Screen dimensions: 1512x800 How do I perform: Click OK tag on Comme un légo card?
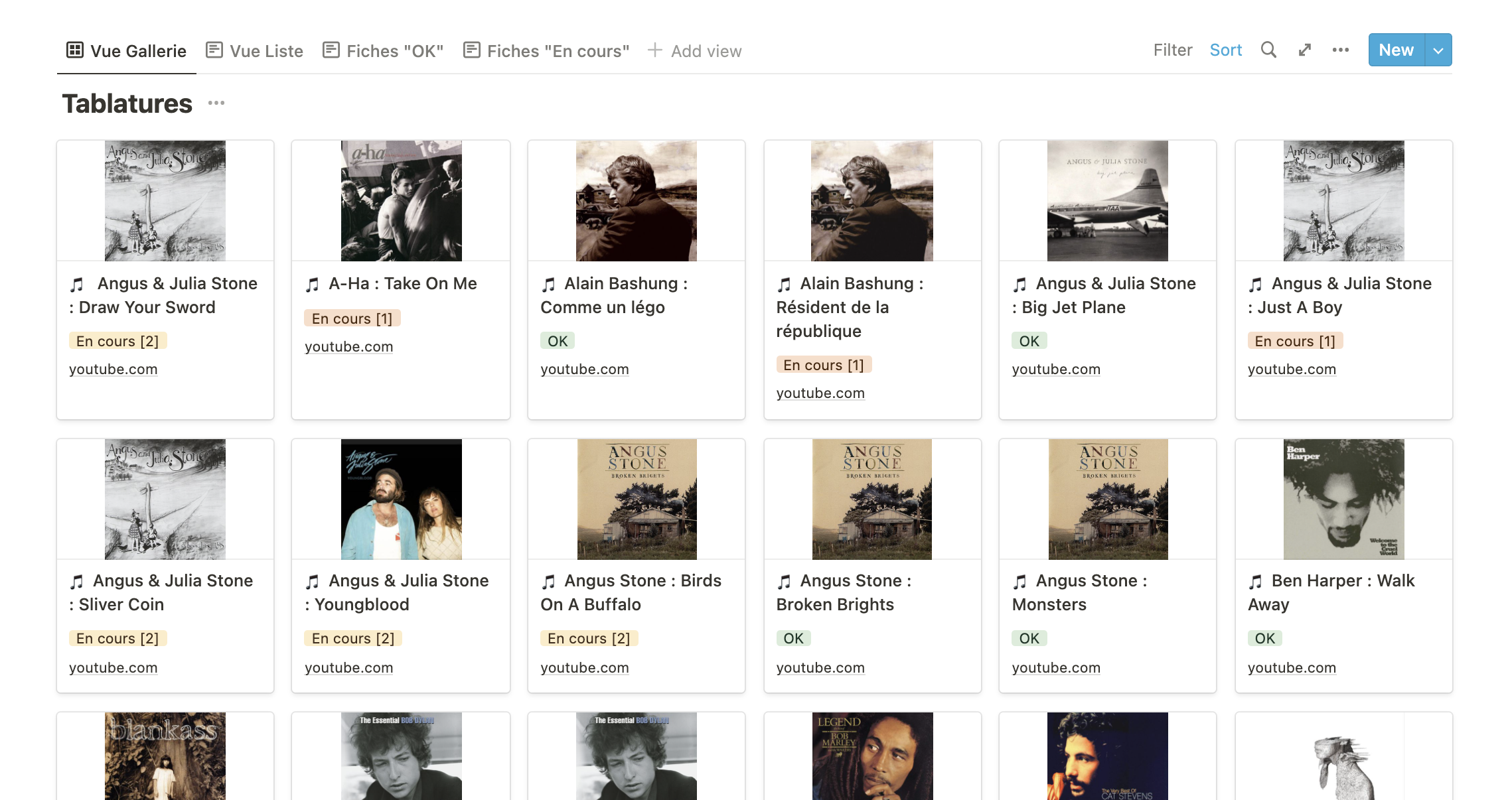(x=558, y=341)
